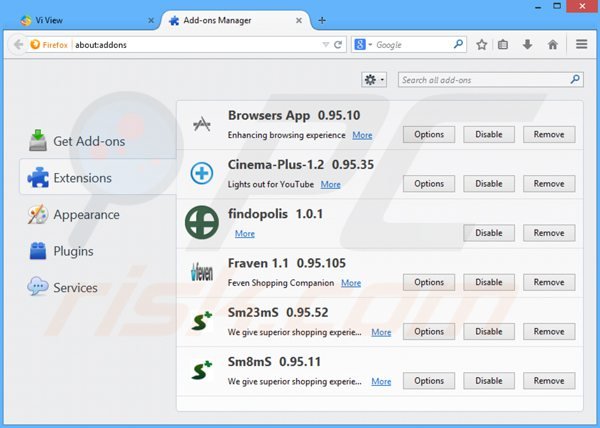Select the Browsers App 0.95.10 title
Screen dimensions: 600x428
294,116
